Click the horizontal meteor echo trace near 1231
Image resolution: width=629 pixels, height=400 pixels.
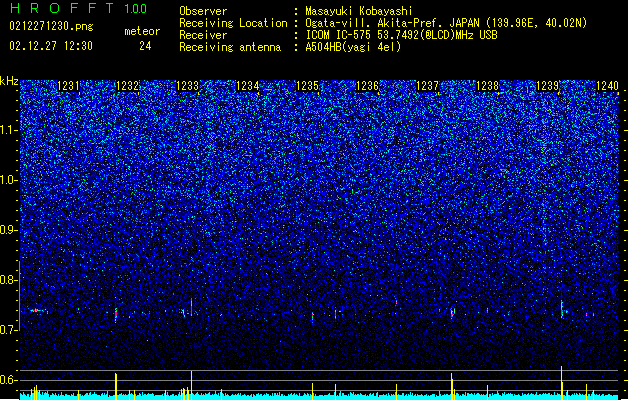[39, 311]
